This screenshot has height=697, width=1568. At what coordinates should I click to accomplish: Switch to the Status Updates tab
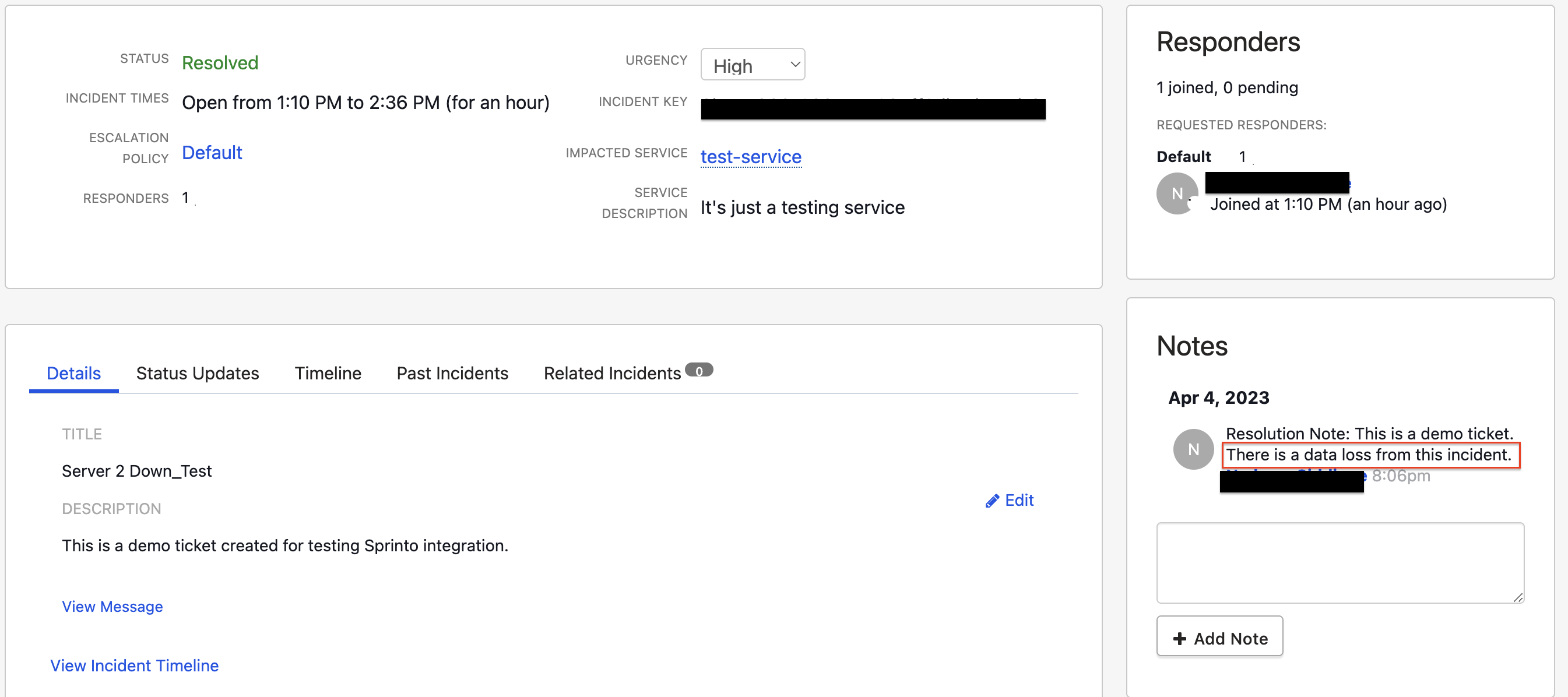197,373
